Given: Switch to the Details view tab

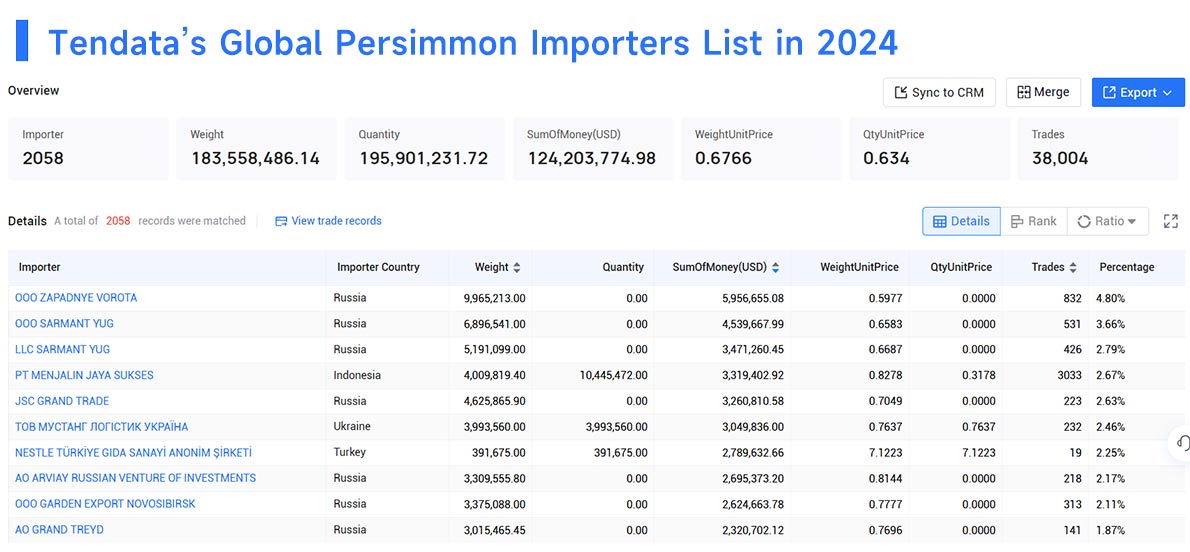Looking at the screenshot, I should coord(961,222).
